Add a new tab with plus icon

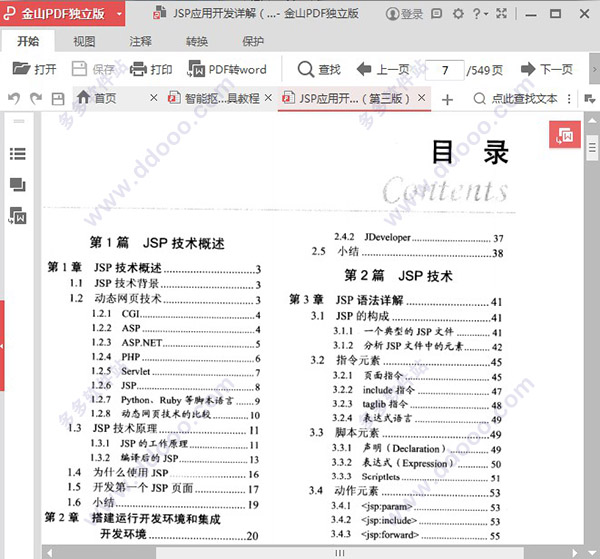point(447,100)
